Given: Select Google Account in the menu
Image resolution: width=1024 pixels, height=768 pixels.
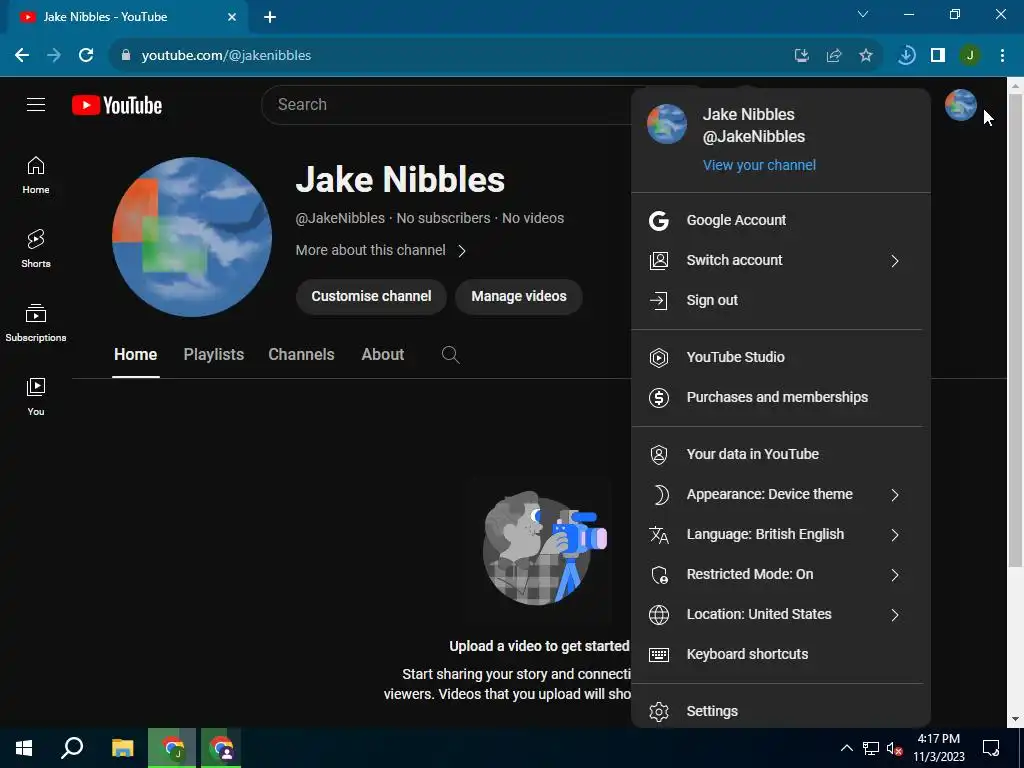Looking at the screenshot, I should (780, 220).
